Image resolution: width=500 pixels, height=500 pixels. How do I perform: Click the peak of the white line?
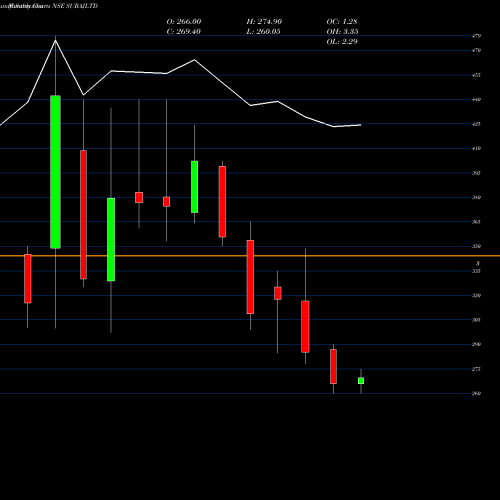click(x=55, y=40)
